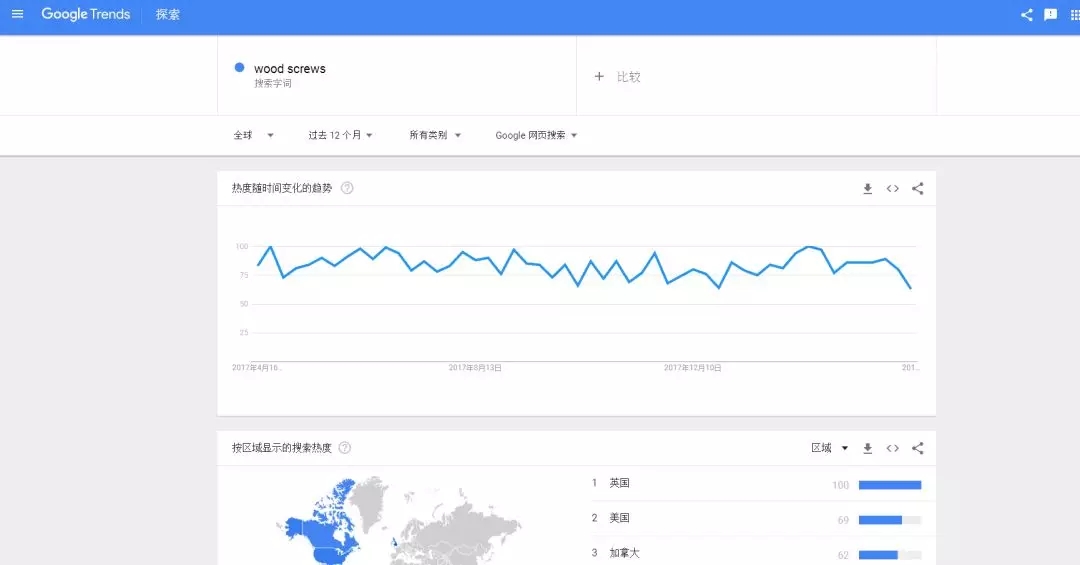Click the Google Trends logo
This screenshot has height=565, width=1080.
coord(85,15)
